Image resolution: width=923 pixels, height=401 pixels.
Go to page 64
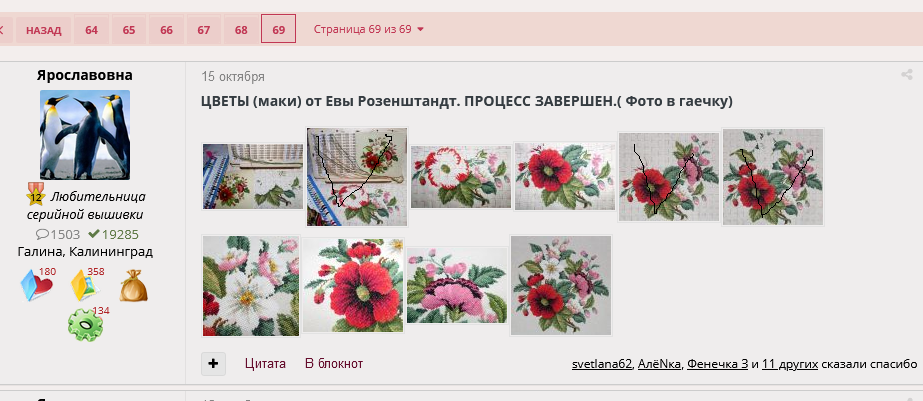pos(91,29)
